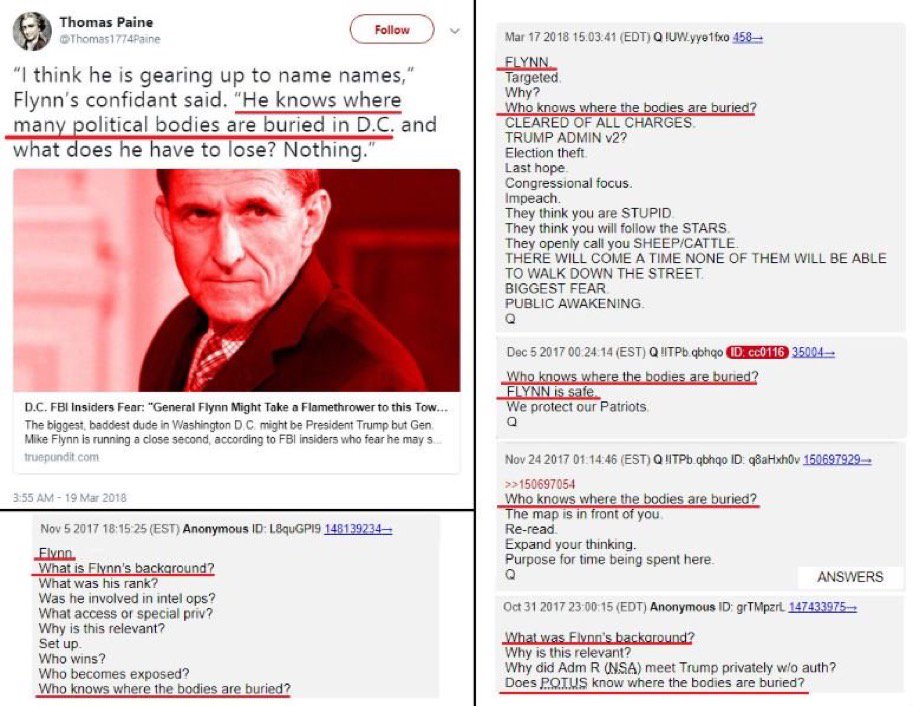Open the 3:55 AM - 19 Mar 2018 timestamp
Viewport: 913px width, 706px height.
coord(69,498)
